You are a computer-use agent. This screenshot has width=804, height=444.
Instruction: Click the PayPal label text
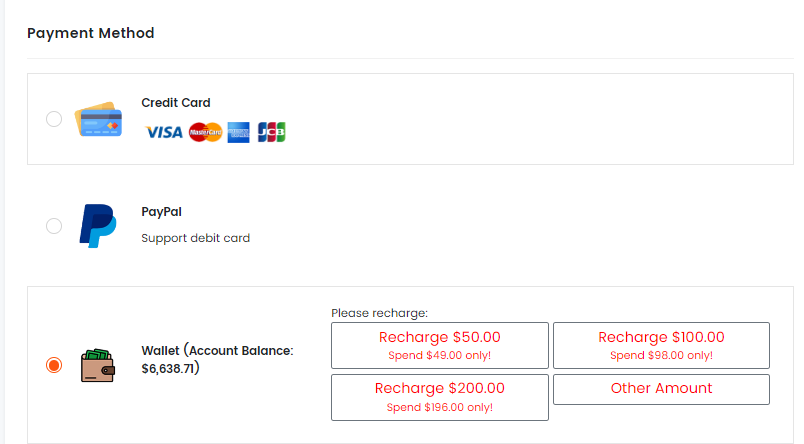tap(162, 212)
